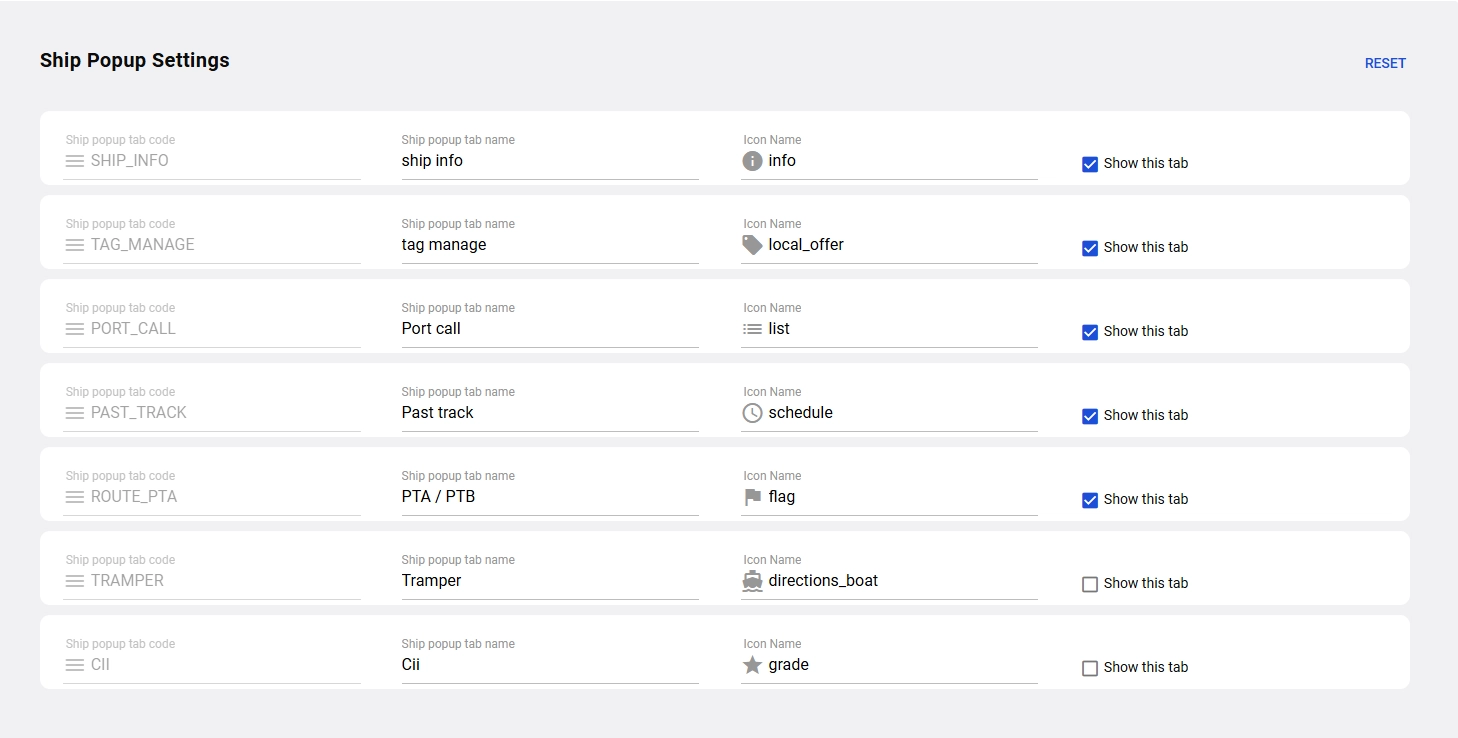The image size is (1458, 738).
Task: Click the directions_boat ship icon
Action: click(x=752, y=581)
